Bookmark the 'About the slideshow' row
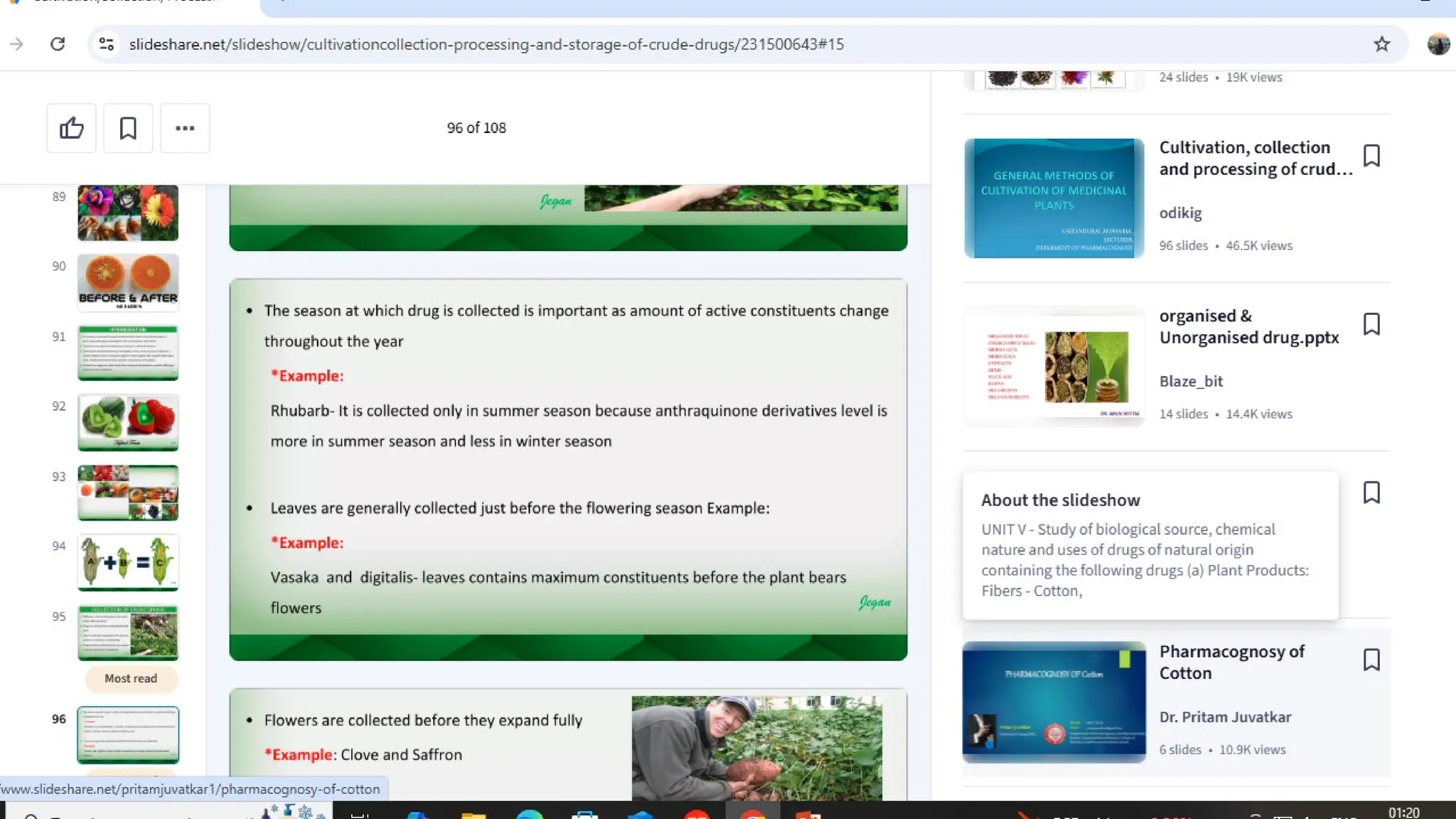The image size is (1456, 819). [x=1371, y=493]
